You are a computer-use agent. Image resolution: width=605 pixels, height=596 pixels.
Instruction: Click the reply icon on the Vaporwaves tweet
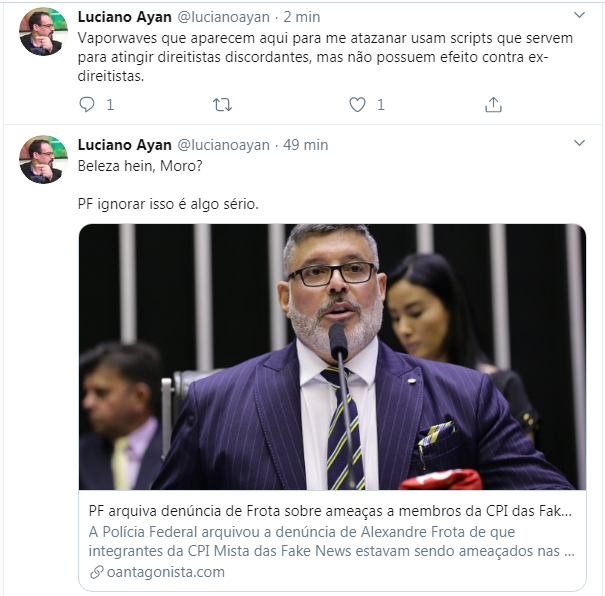point(87,104)
